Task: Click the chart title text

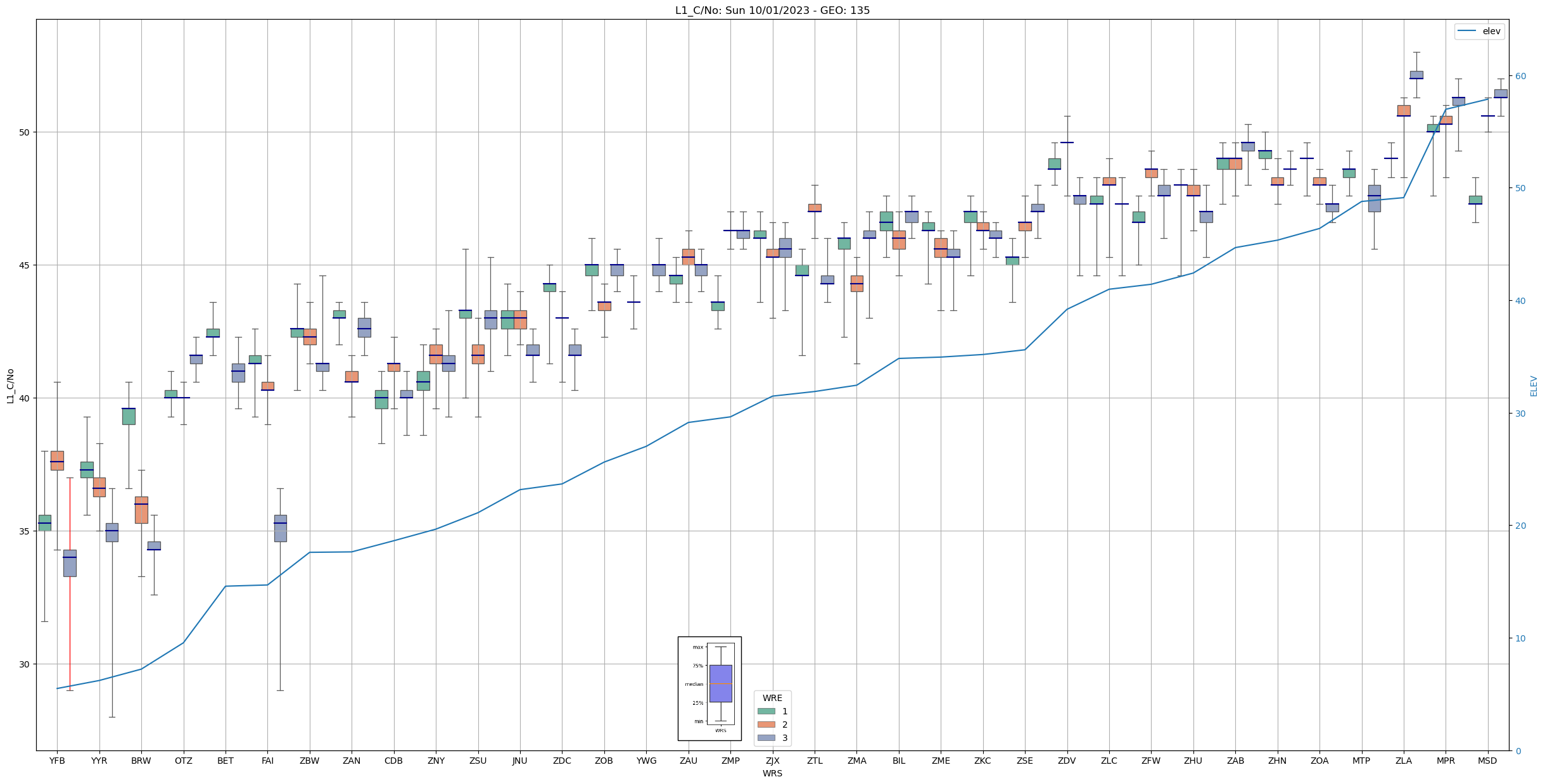Action: point(772,10)
